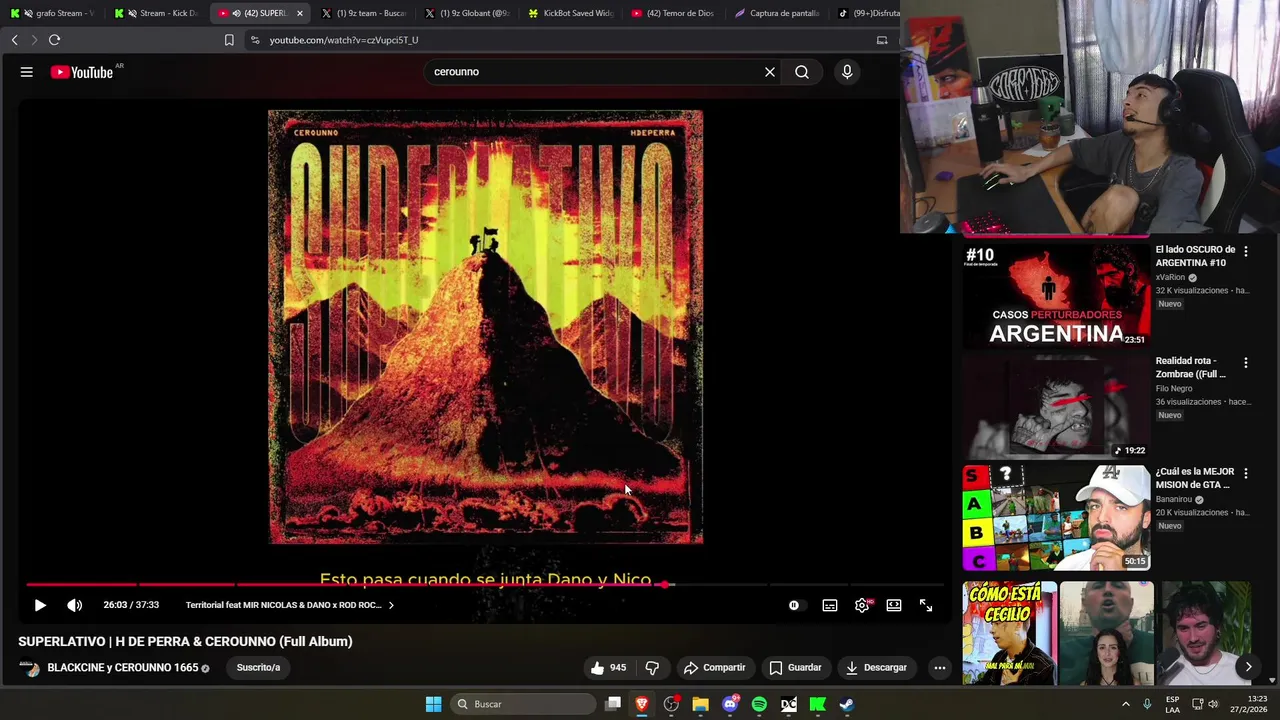Open the xVaRion channel name
The image size is (1280, 720).
pos(1169,278)
